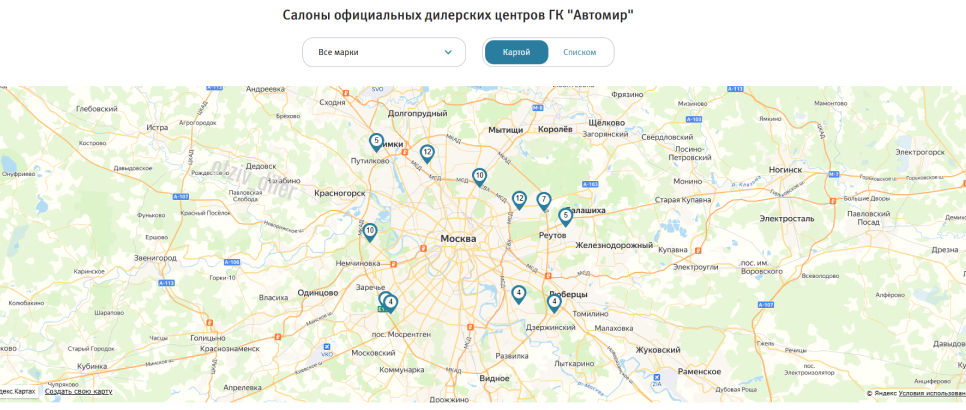This screenshot has height=410, width=966.
Task: Click the 'Ногинск' label on the map
Action: point(785,169)
